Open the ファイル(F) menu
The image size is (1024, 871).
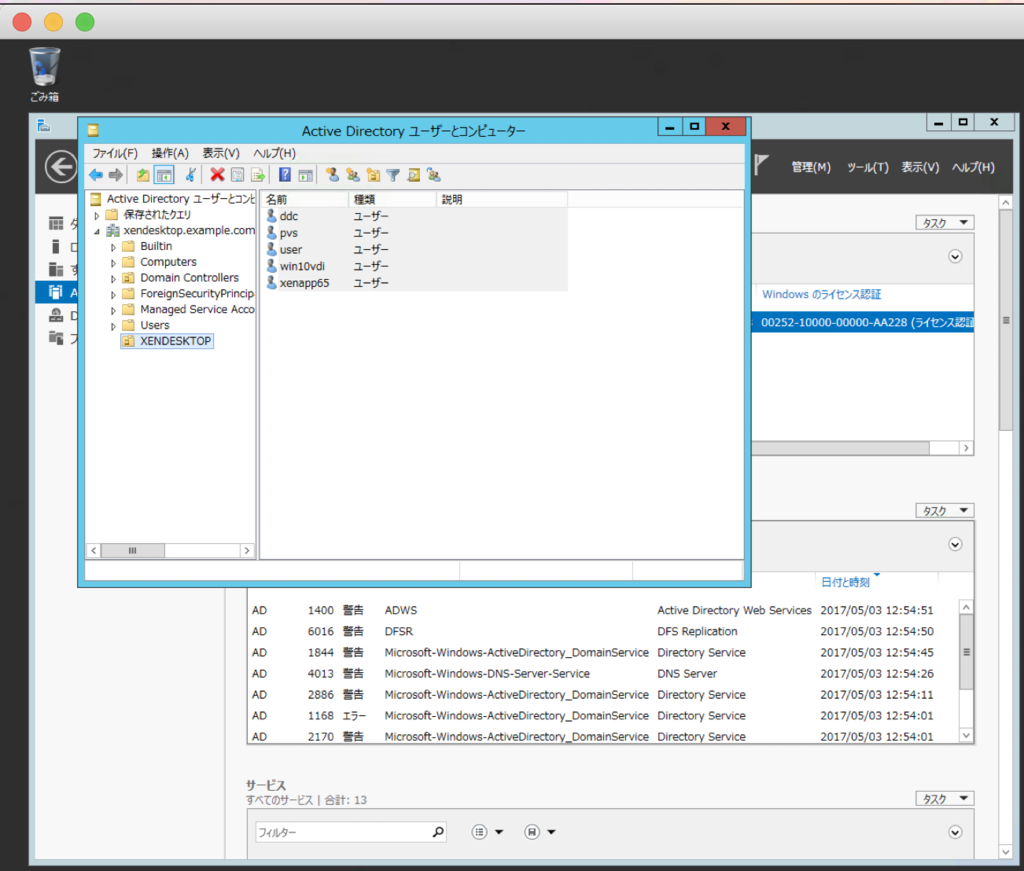(x=115, y=153)
